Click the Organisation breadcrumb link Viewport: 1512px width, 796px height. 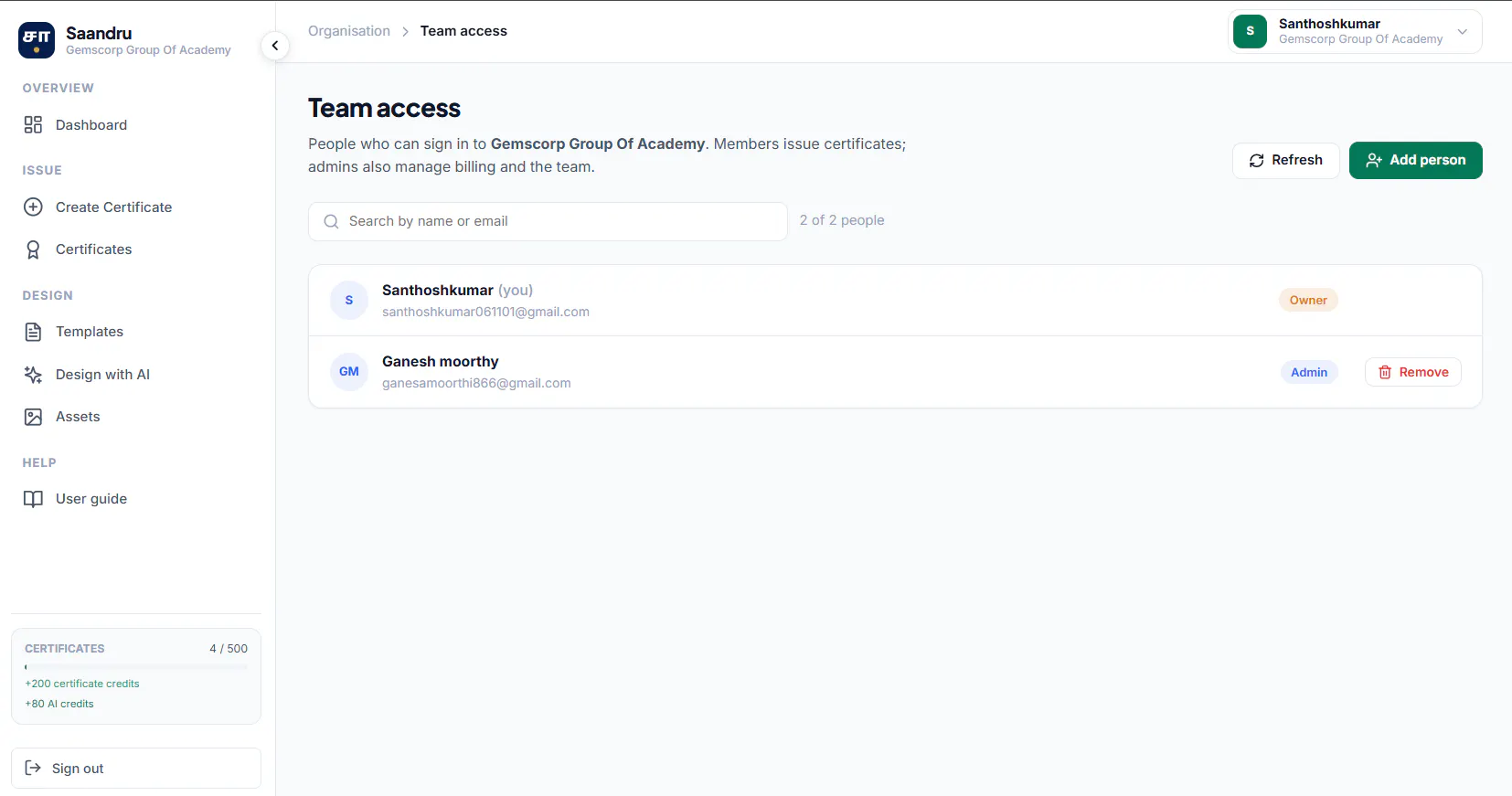(x=349, y=31)
